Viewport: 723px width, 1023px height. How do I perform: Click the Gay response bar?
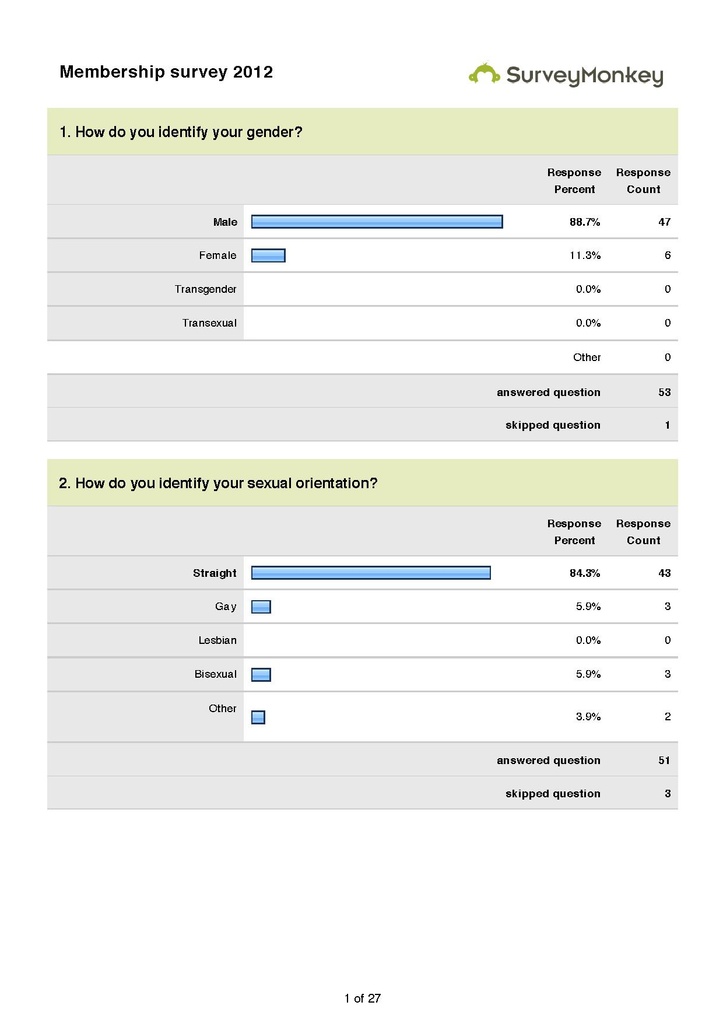tap(261, 607)
